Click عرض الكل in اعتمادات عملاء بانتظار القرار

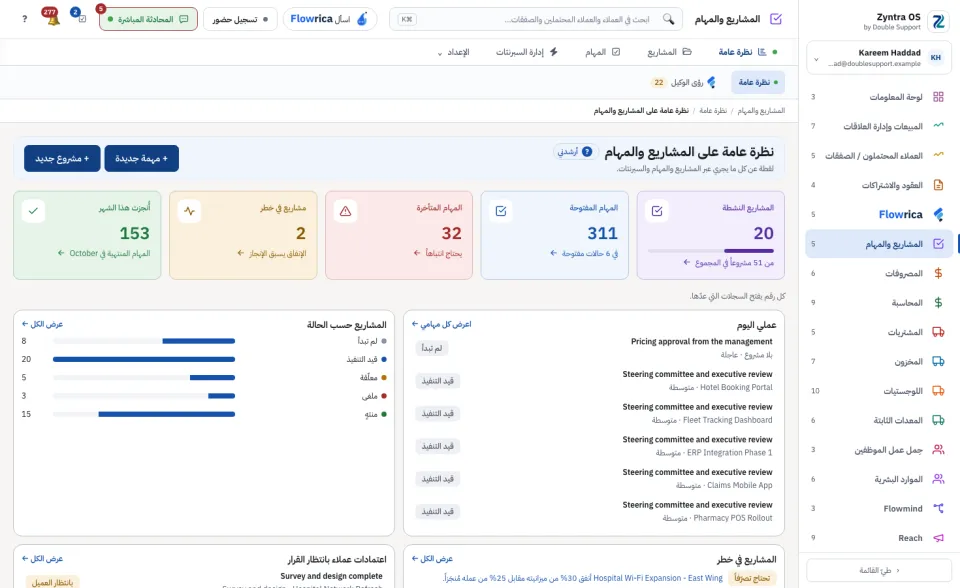[42, 559]
